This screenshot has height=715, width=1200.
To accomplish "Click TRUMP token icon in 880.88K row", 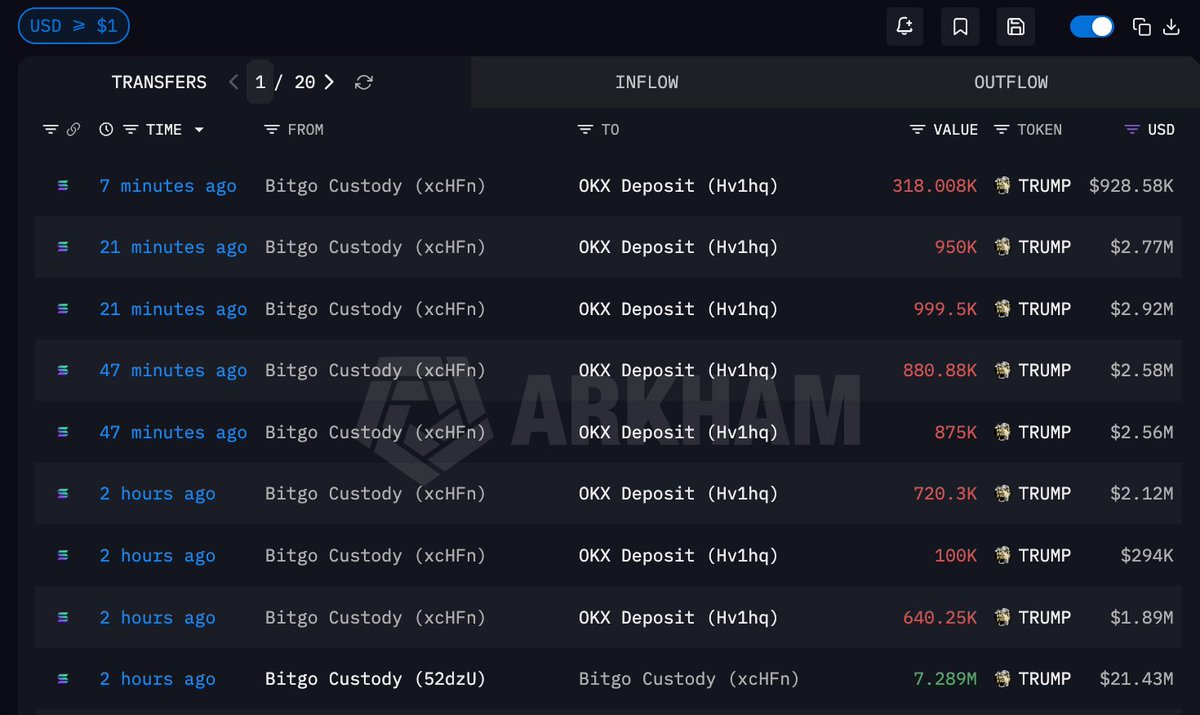I will pos(1003,370).
